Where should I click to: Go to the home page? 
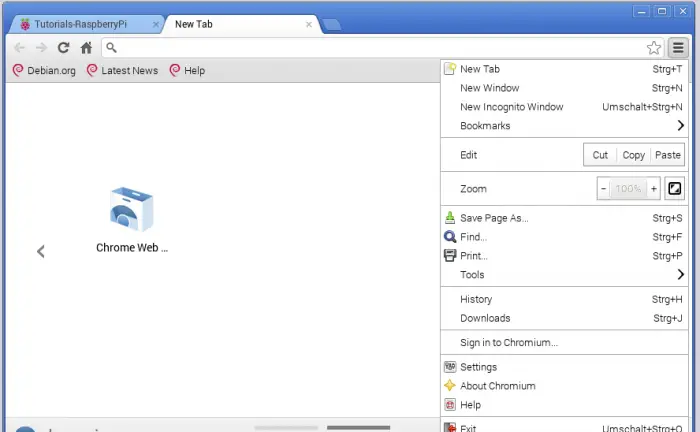[x=86, y=47]
